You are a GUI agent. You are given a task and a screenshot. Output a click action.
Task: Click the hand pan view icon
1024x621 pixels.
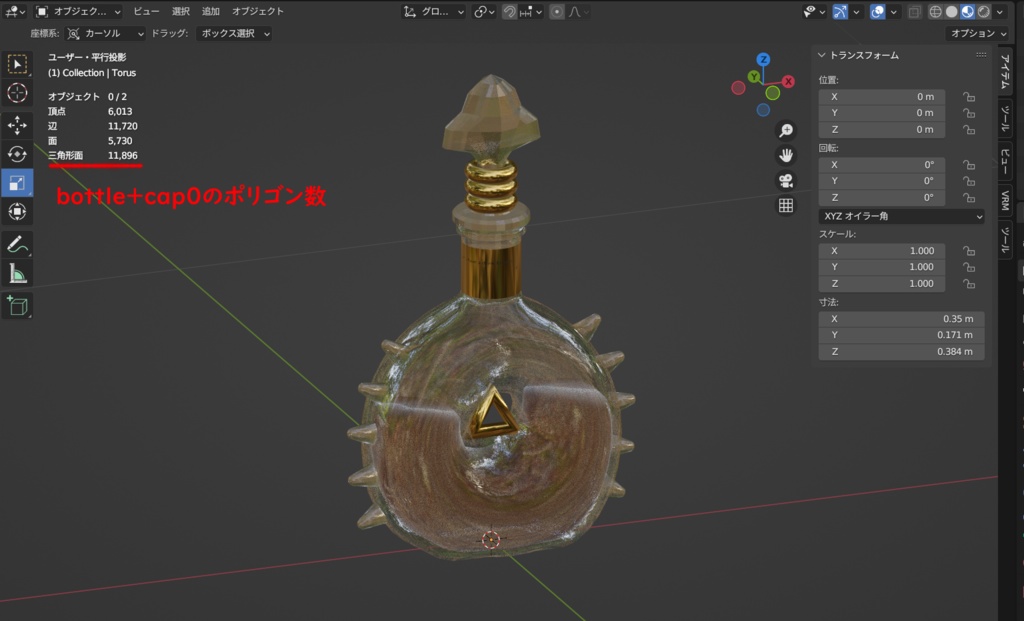786,155
